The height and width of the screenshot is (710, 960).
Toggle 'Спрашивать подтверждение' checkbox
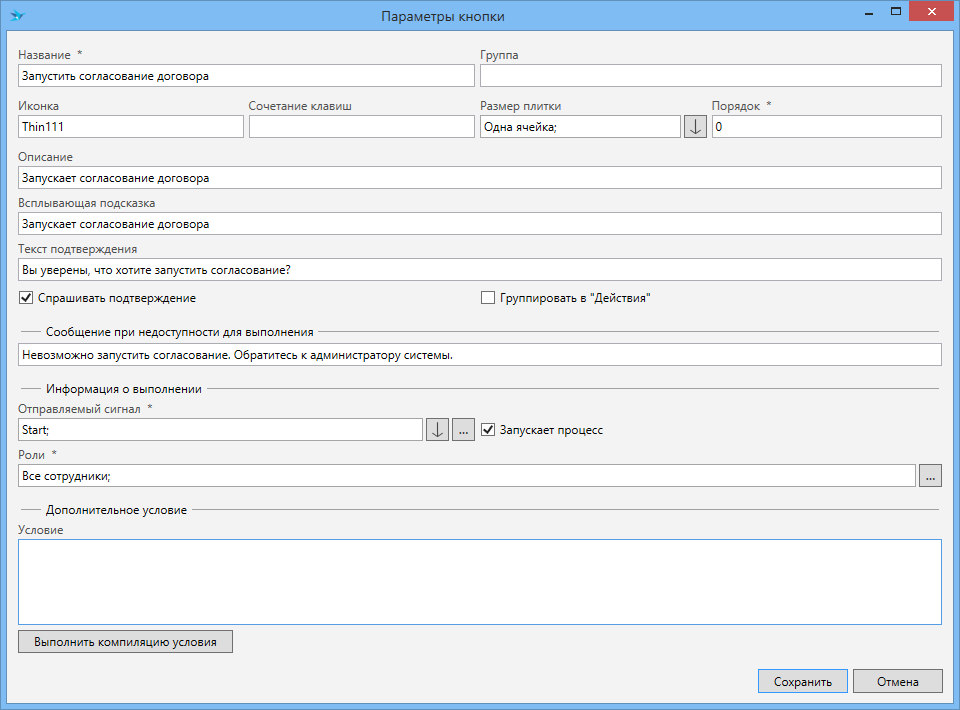[x=27, y=298]
